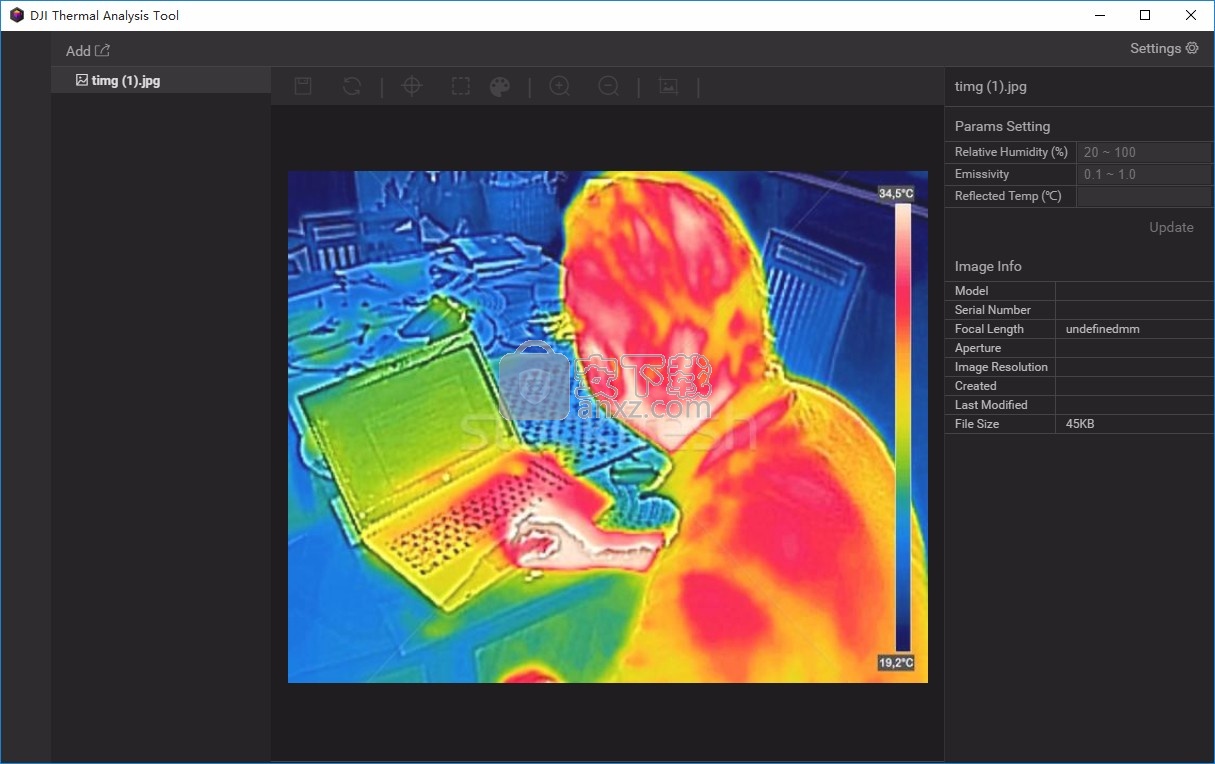Image resolution: width=1215 pixels, height=764 pixels.
Task: Click the Last Modified row label
Action: (x=991, y=405)
